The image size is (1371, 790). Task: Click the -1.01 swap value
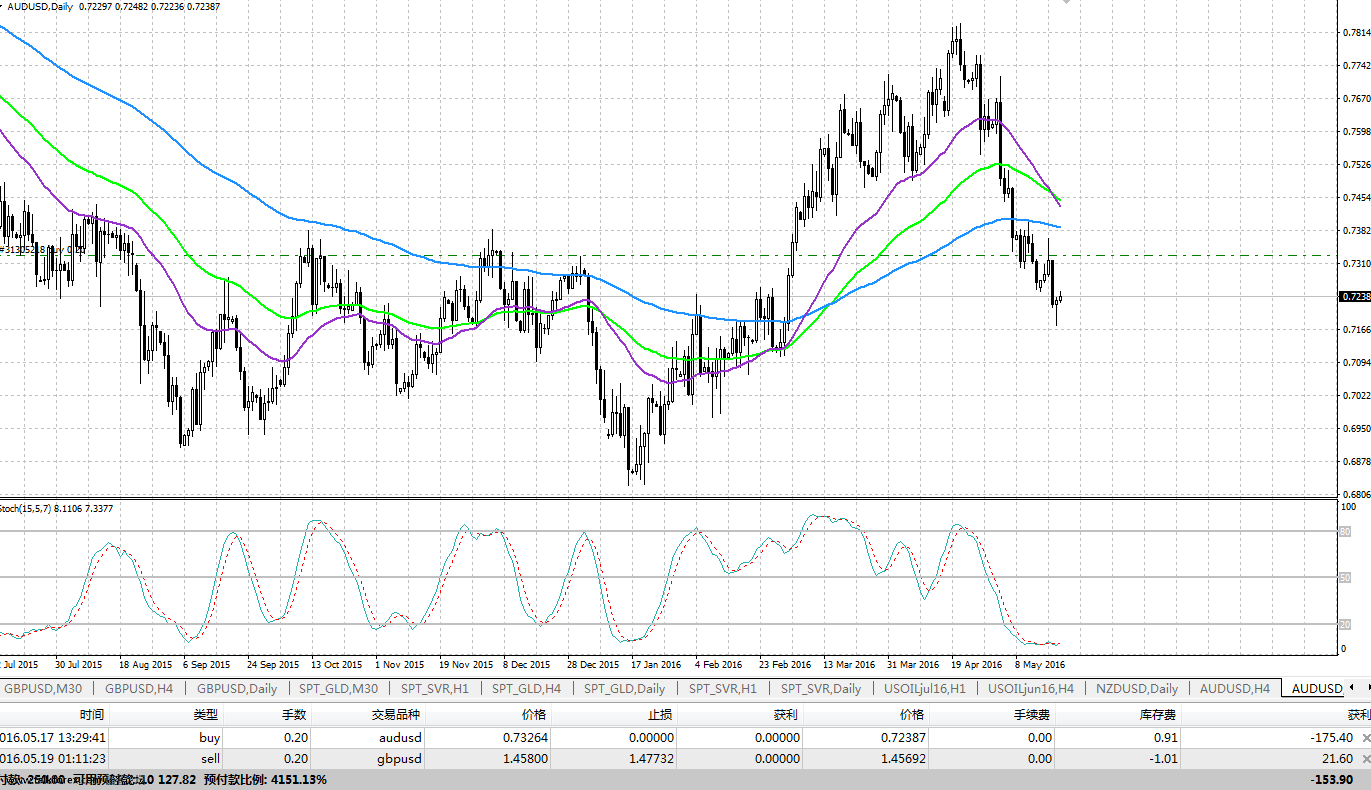point(1164,759)
